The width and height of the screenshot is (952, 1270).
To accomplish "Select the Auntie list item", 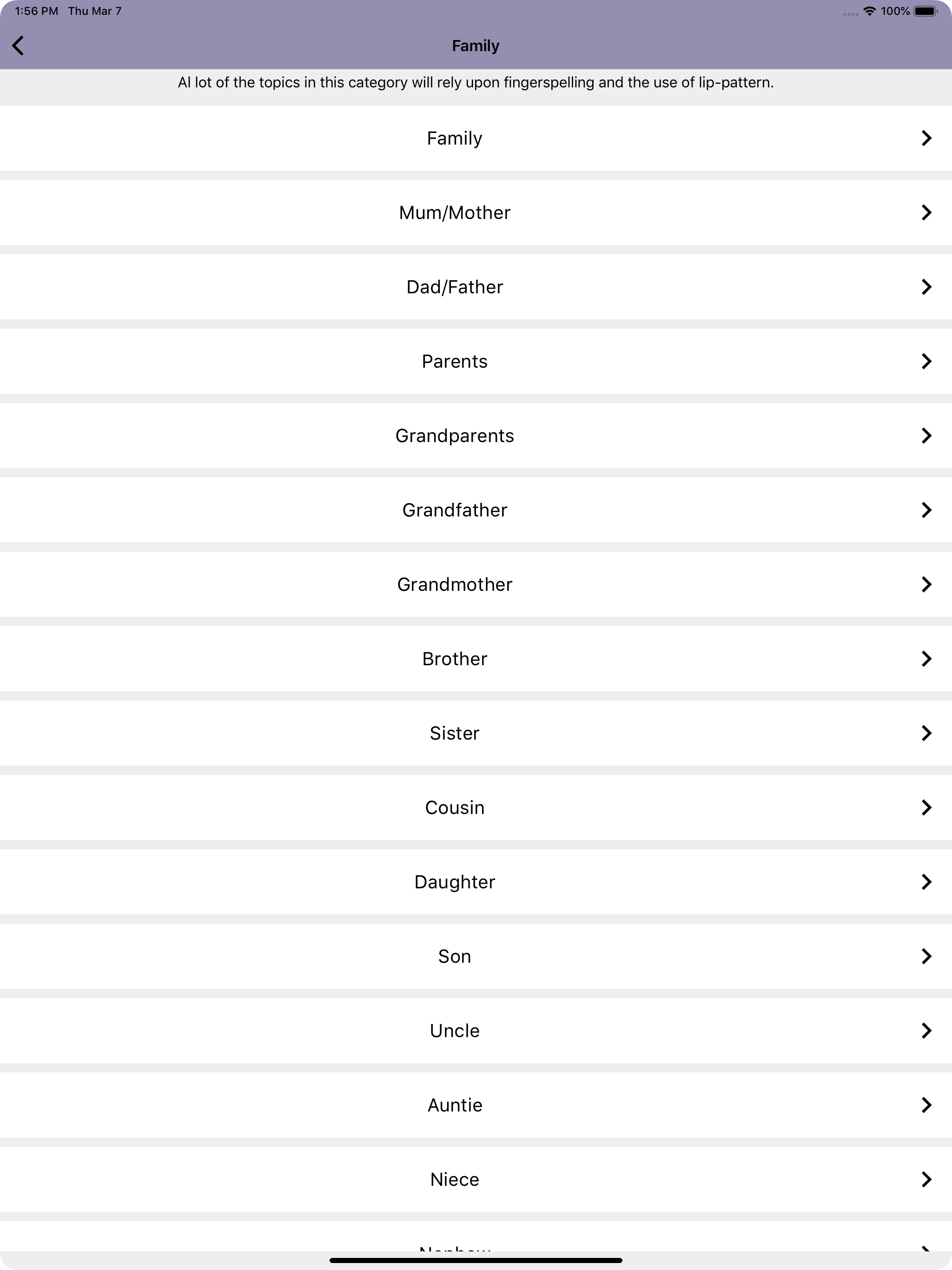I will coord(476,1105).
